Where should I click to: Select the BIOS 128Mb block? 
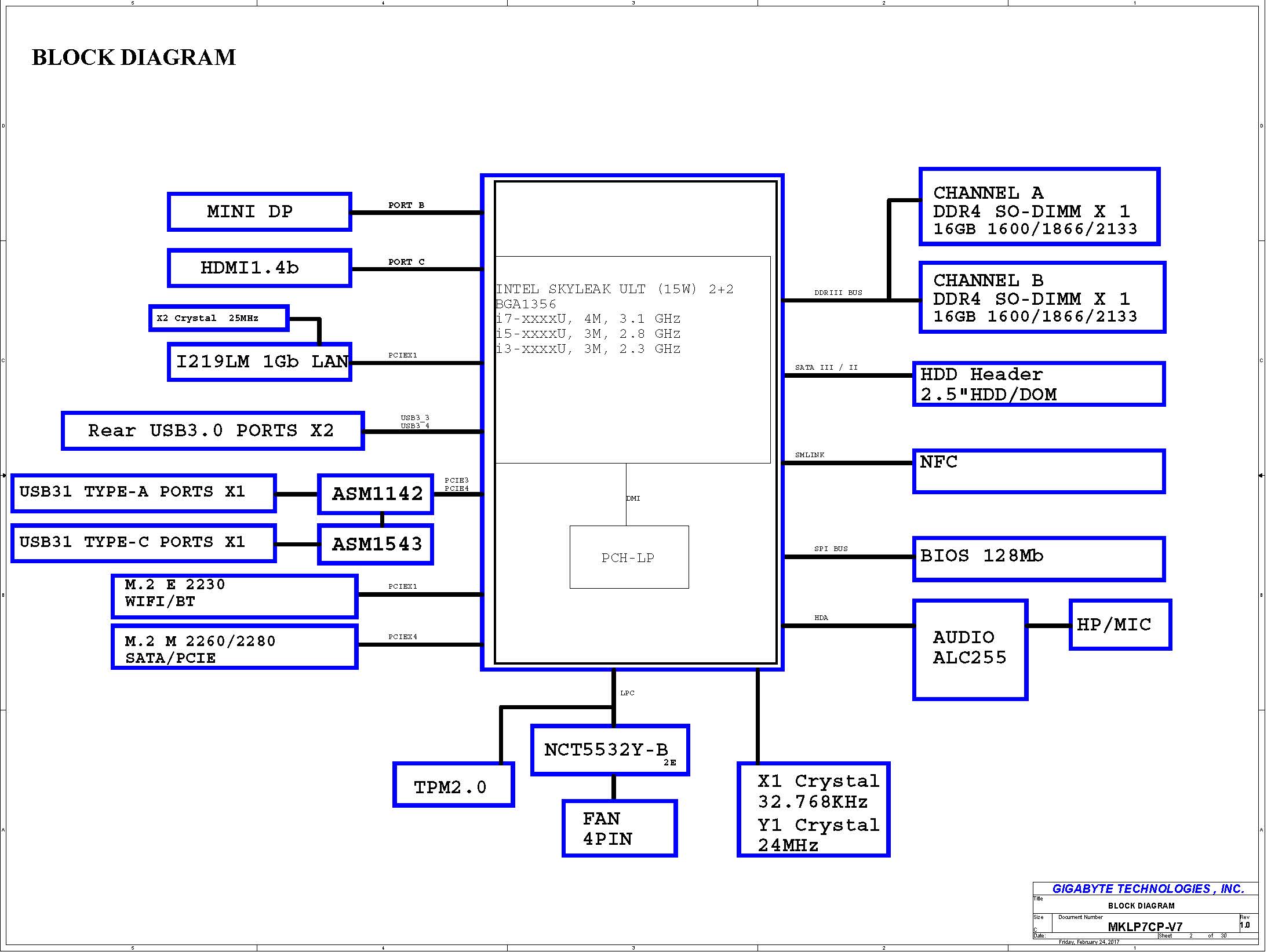click(1038, 559)
